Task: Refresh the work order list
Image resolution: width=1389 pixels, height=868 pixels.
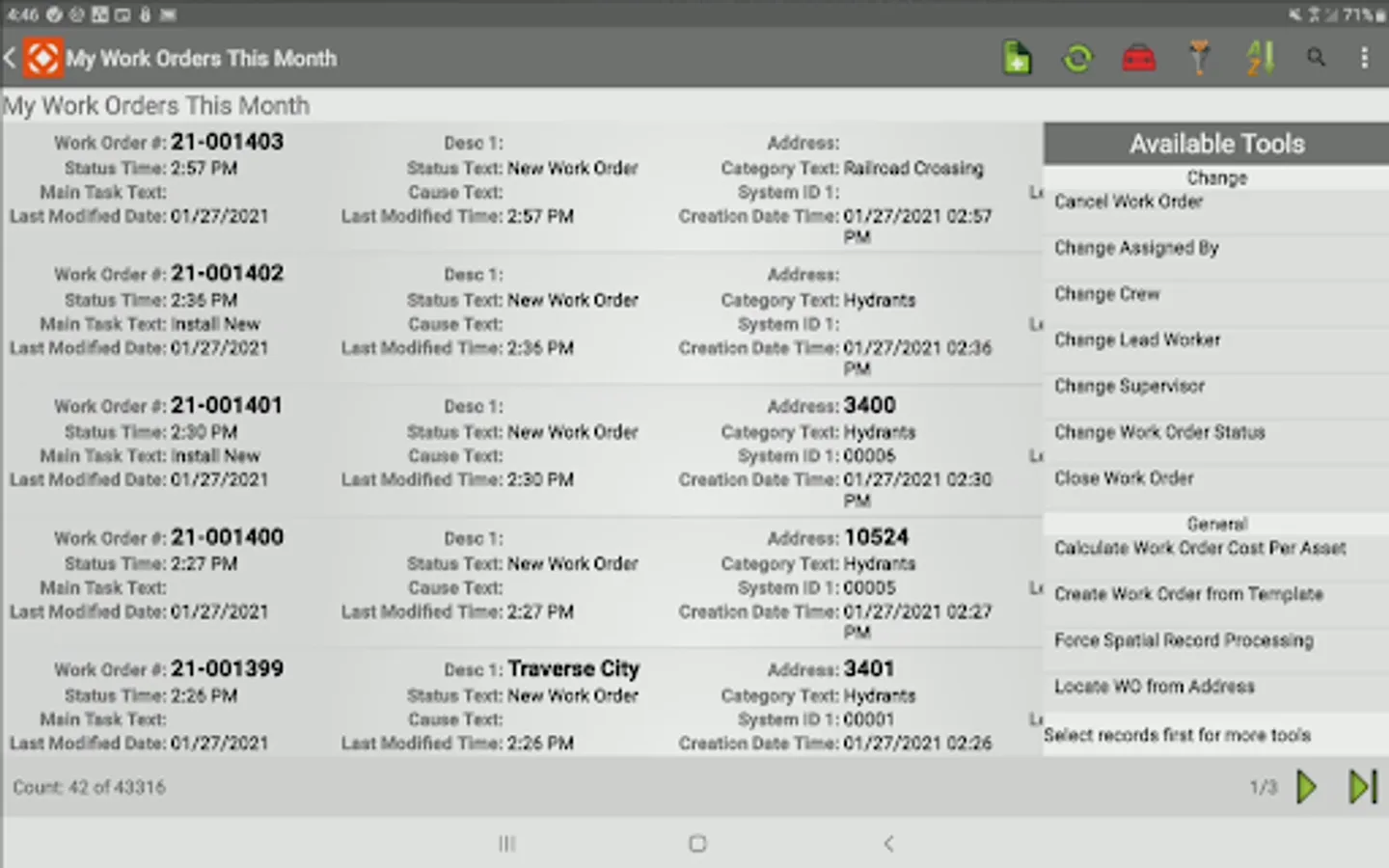Action: pos(1077,58)
